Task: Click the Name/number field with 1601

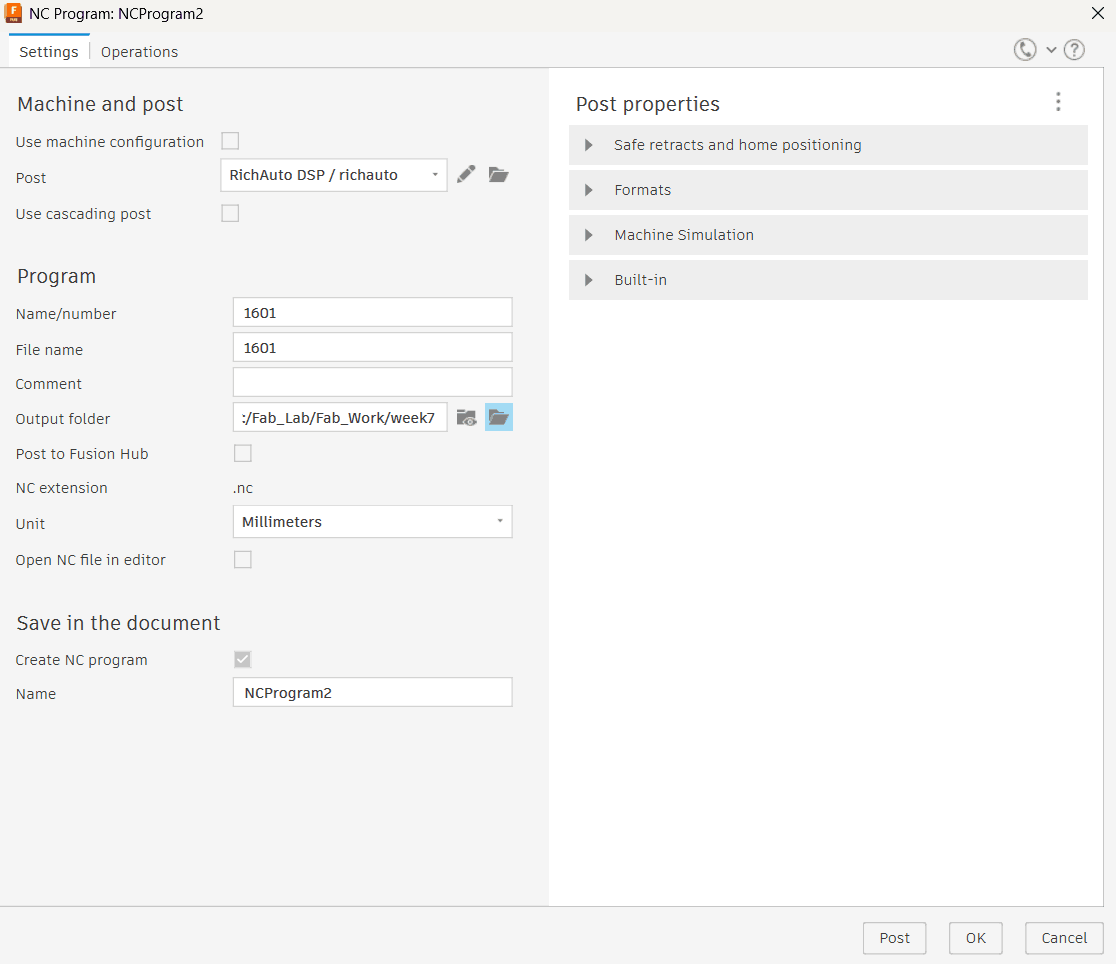Action: click(372, 313)
